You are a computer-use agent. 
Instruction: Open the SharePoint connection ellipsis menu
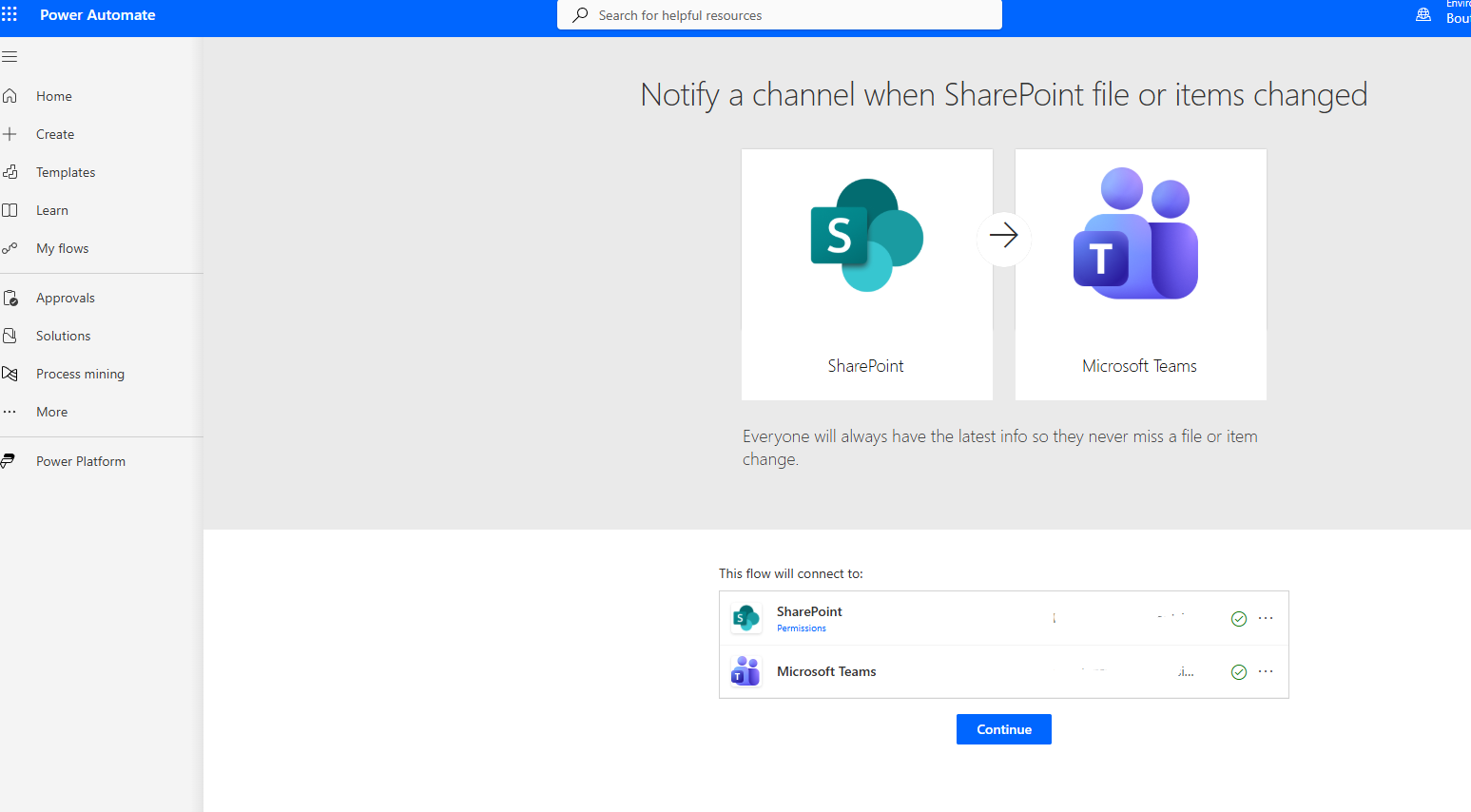click(1266, 618)
